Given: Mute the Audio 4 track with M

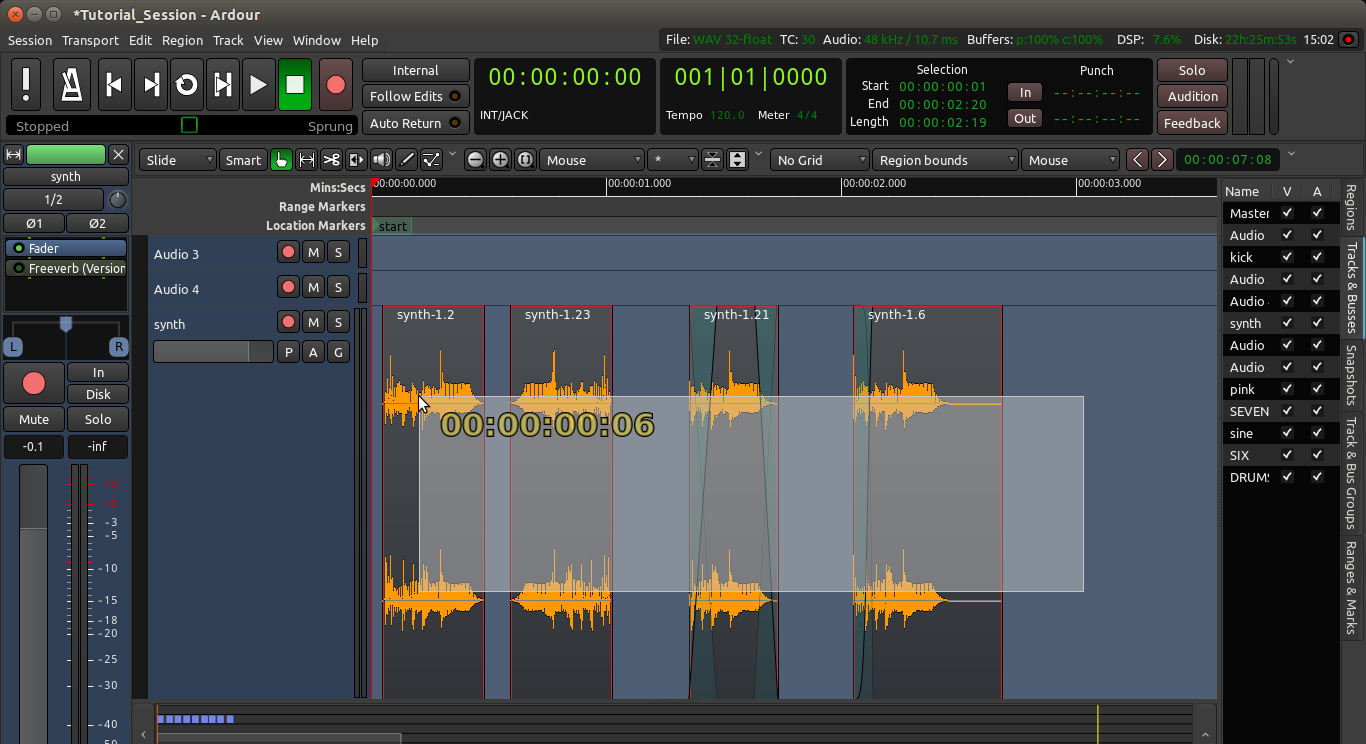Looking at the screenshot, I should [x=313, y=288].
